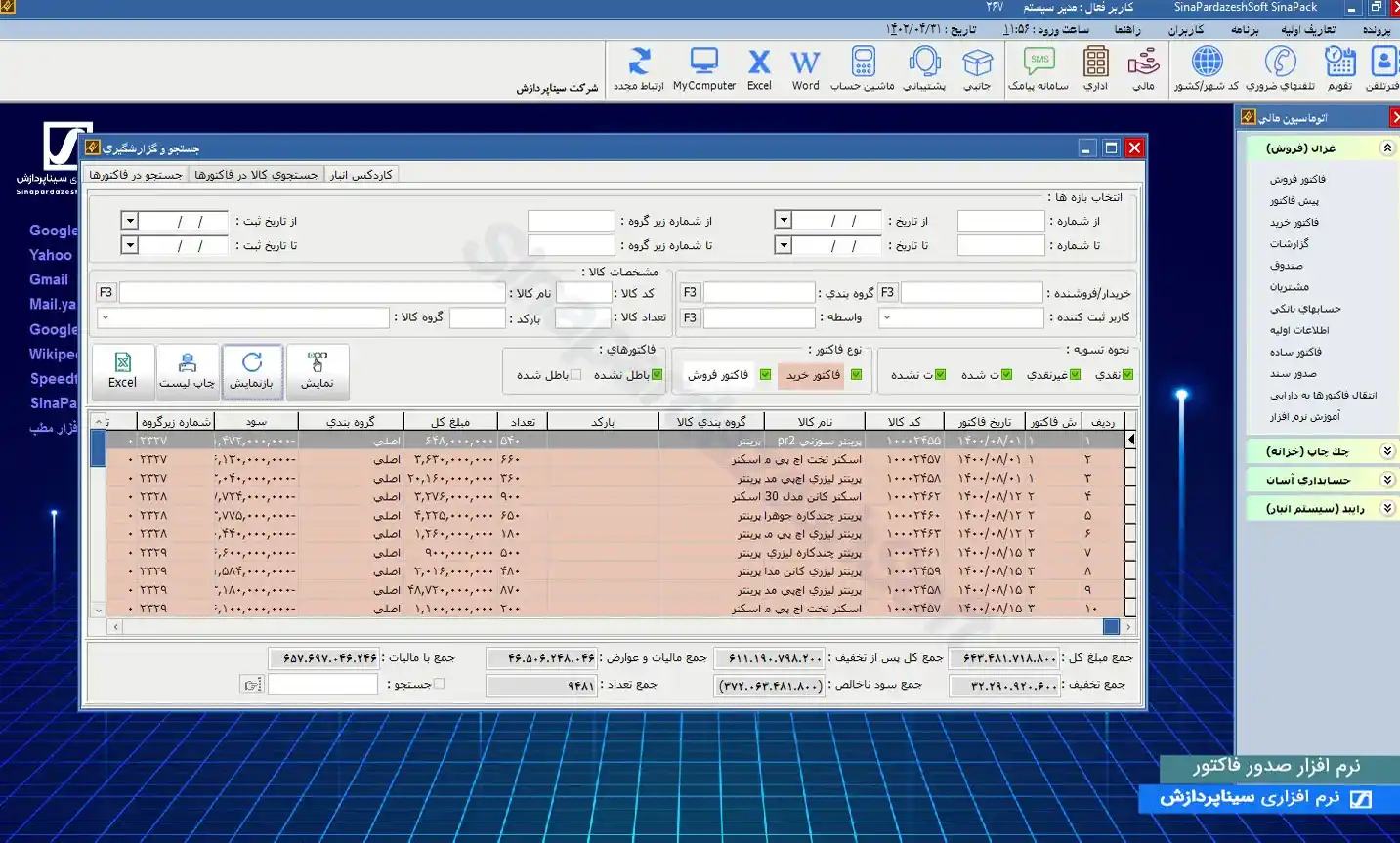
Task: Toggle the فاکتور فروش checkbox
Action: pos(765,375)
